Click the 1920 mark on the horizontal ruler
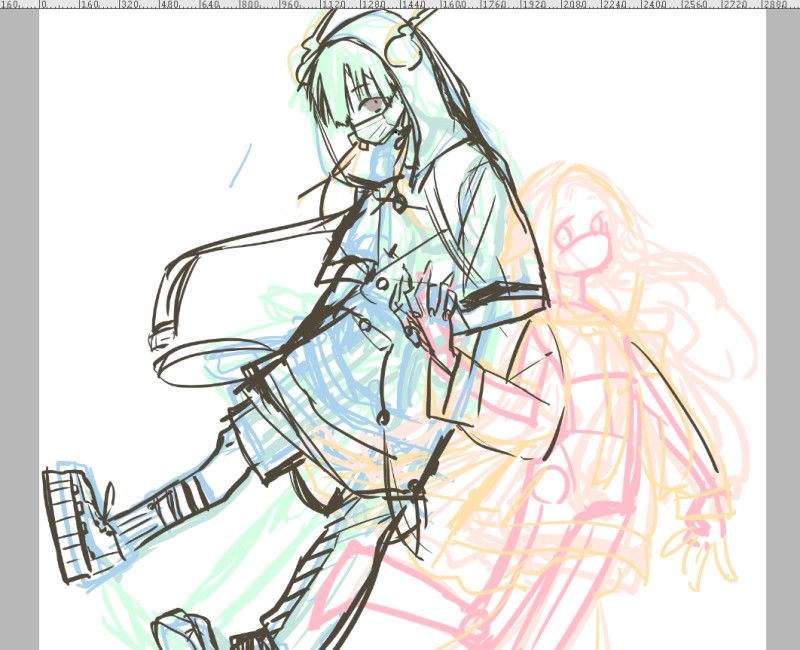The image size is (800, 650). (x=534, y=4)
